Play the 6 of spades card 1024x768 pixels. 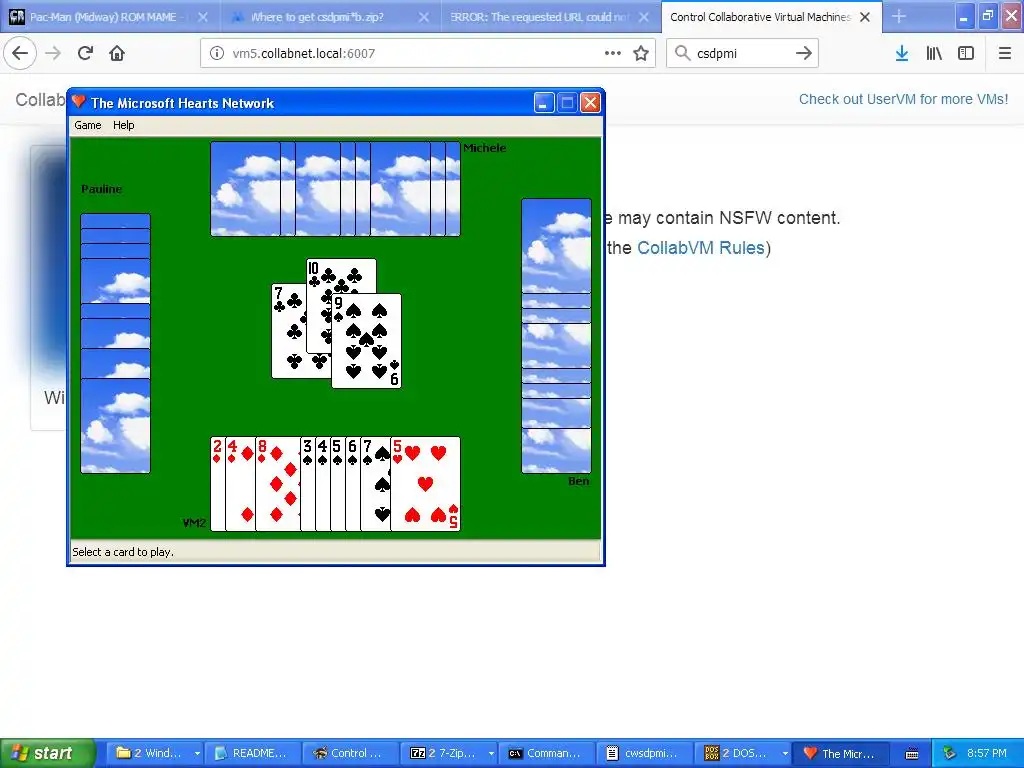pos(353,484)
